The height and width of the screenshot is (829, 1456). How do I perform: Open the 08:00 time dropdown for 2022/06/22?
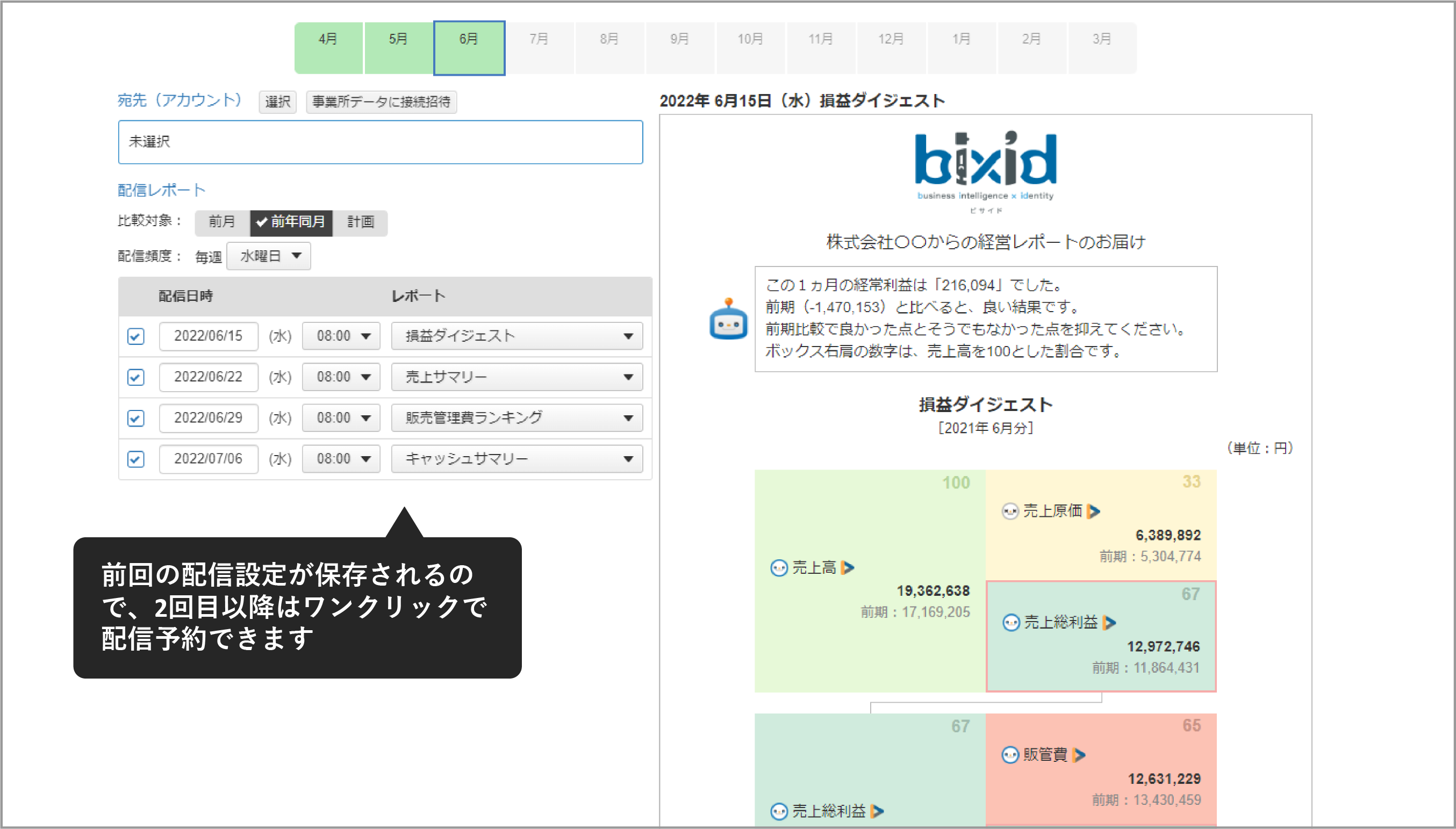coord(341,377)
